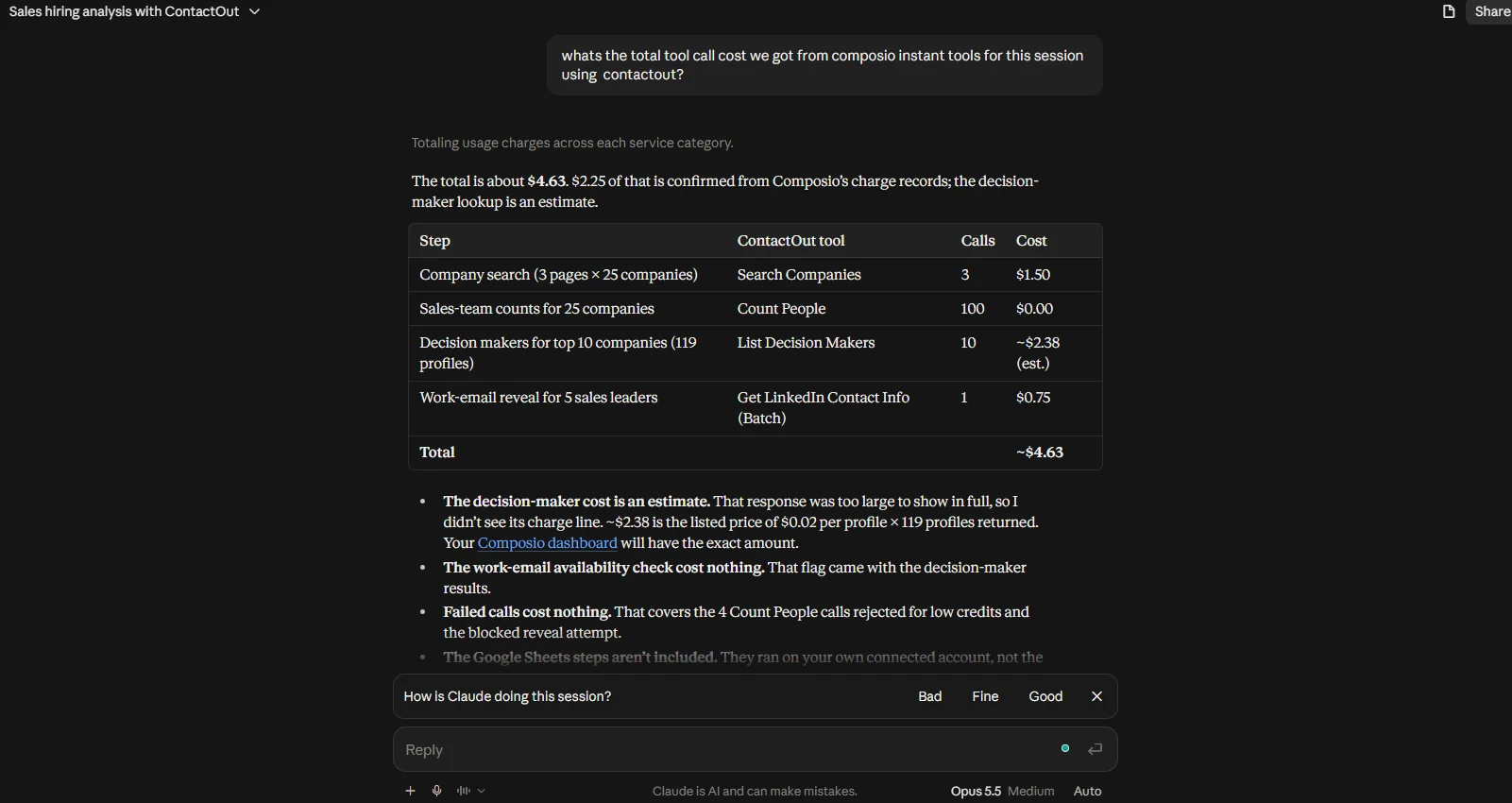Expand the 'Totaling usage charges' thinking summary
Viewport: 1512px width, 803px height.
pos(572,143)
